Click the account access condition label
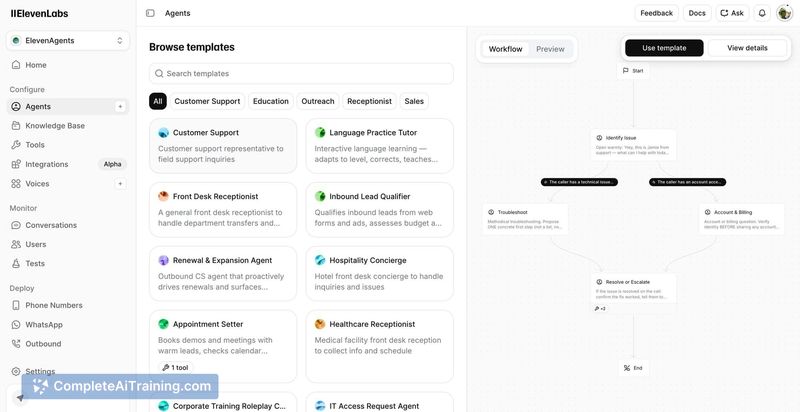 click(x=687, y=182)
